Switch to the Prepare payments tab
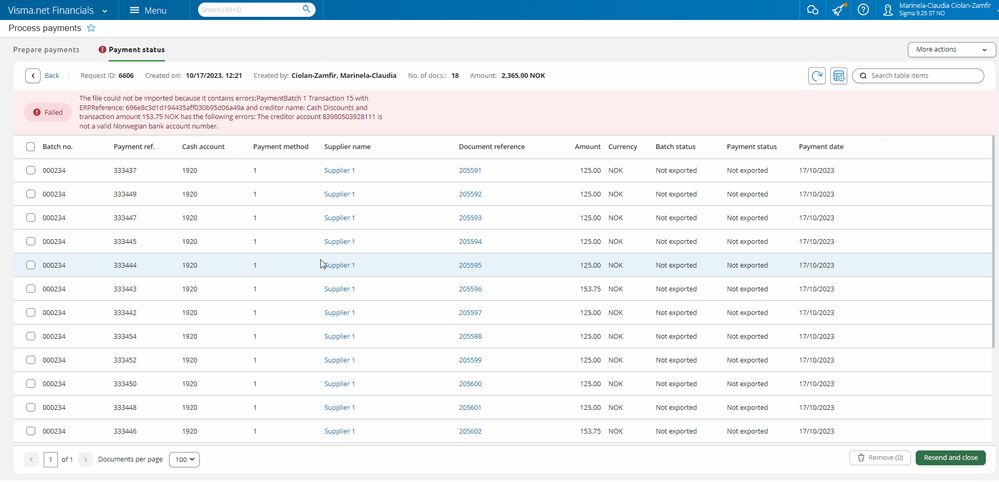999x482 pixels. point(46,50)
